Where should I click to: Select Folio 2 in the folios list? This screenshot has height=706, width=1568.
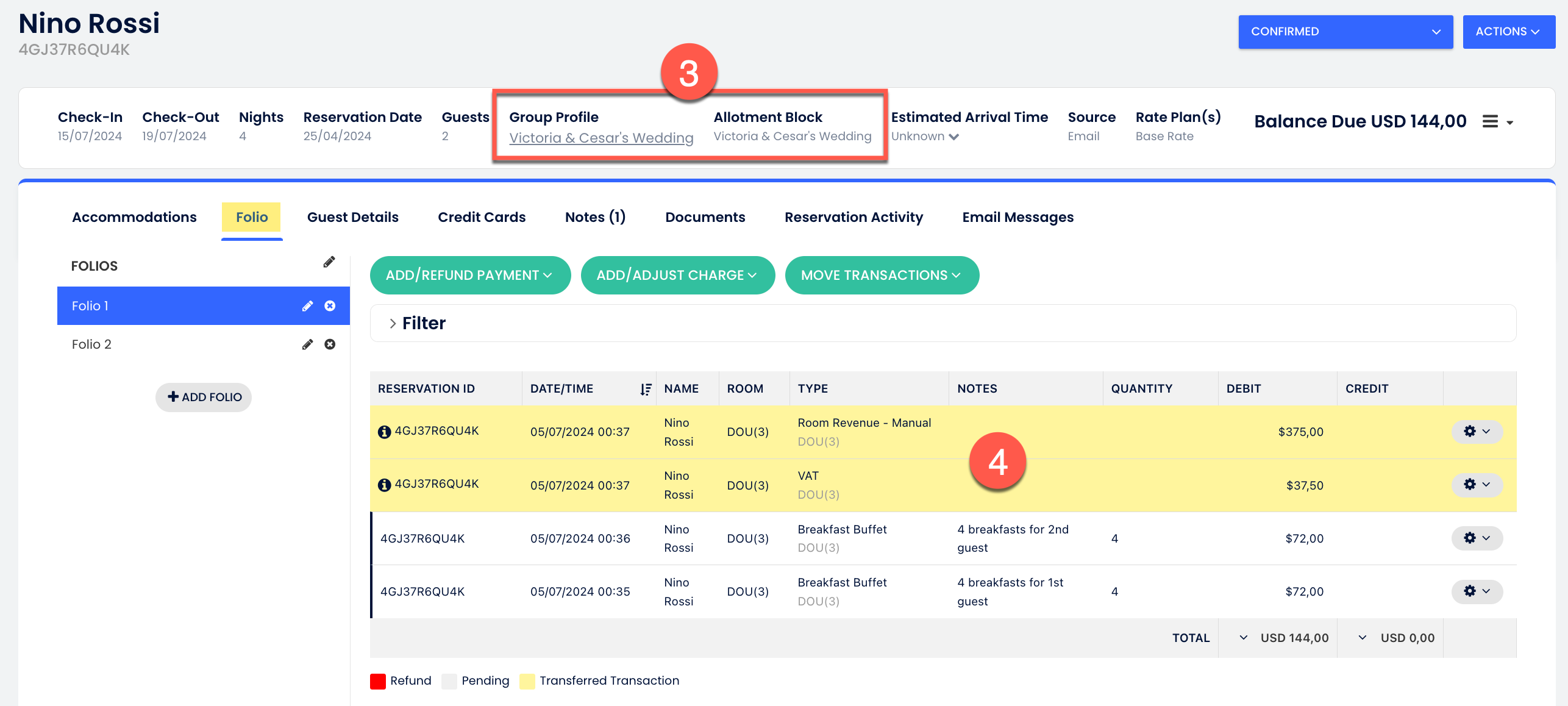[x=91, y=344]
